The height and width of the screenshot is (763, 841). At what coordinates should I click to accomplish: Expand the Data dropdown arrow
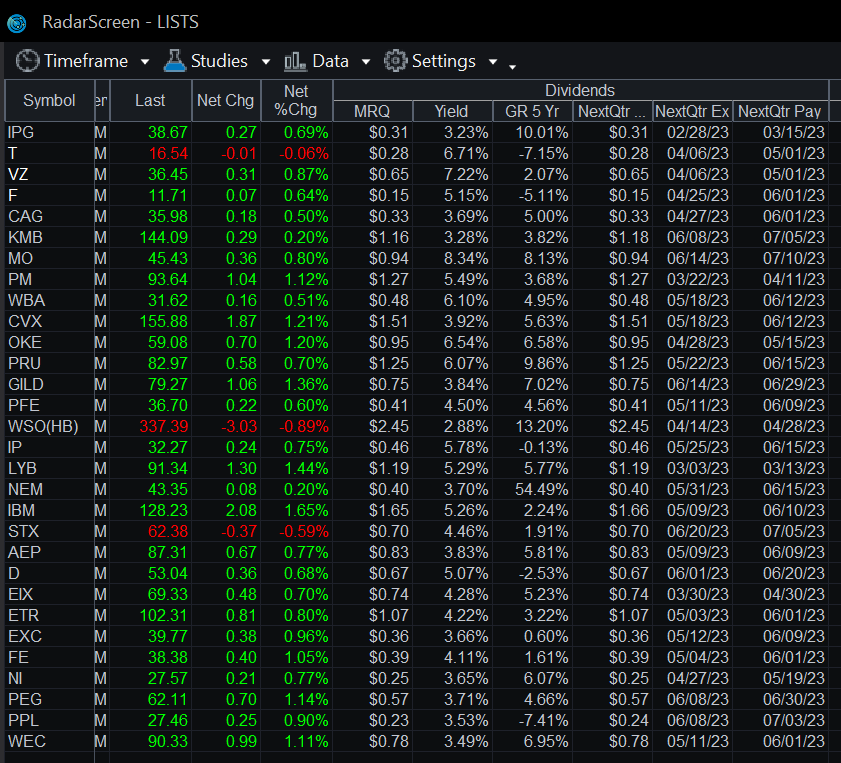pyautogui.click(x=366, y=62)
